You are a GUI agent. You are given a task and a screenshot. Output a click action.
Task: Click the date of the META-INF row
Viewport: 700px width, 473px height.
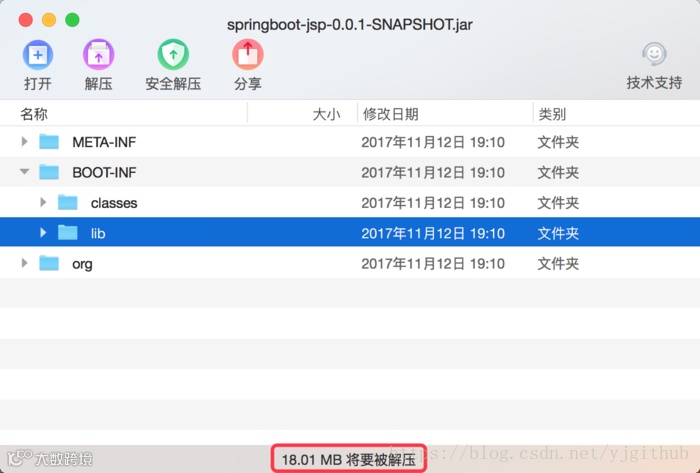(433, 142)
